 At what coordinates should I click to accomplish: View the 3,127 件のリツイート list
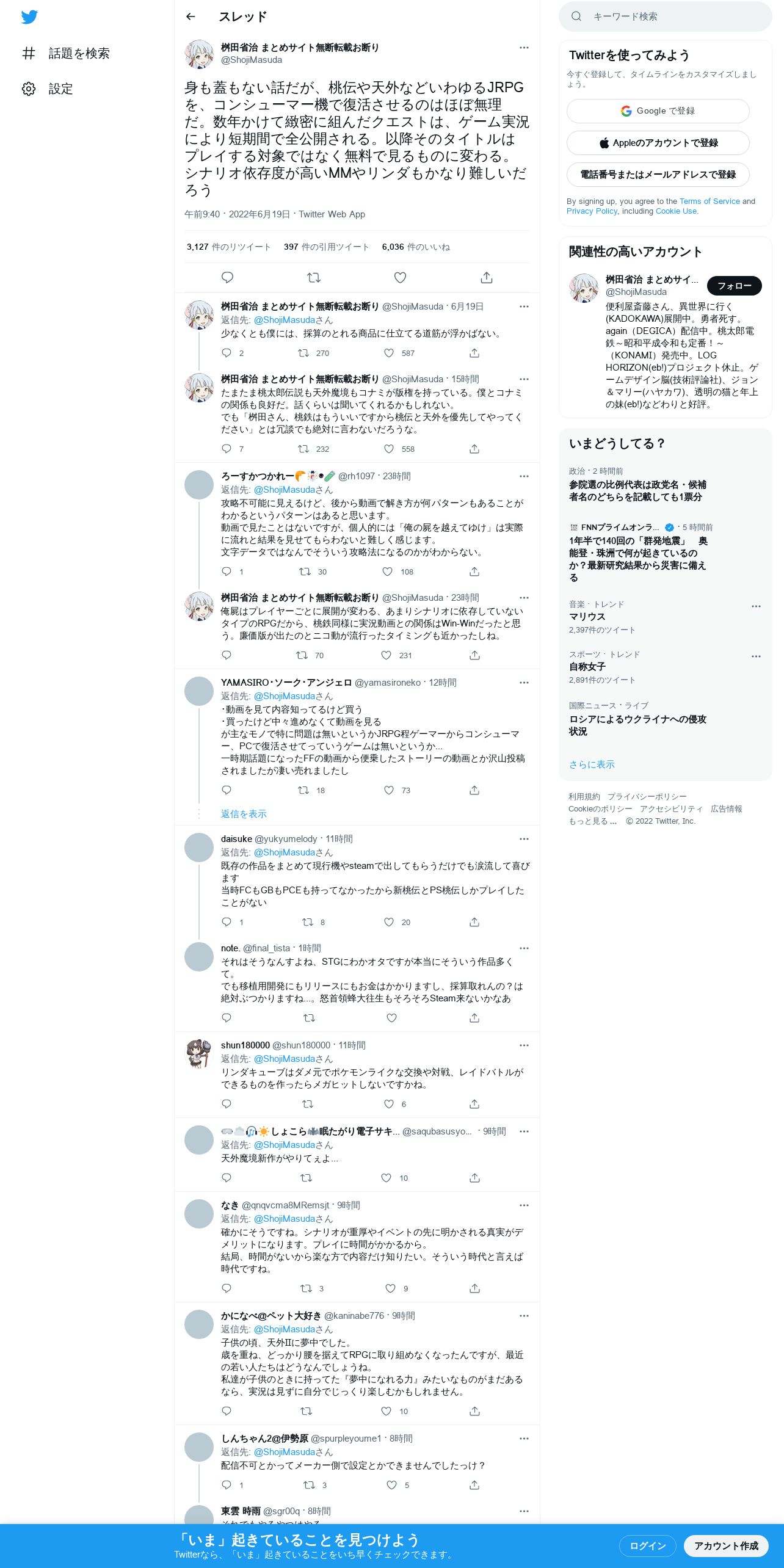228,247
